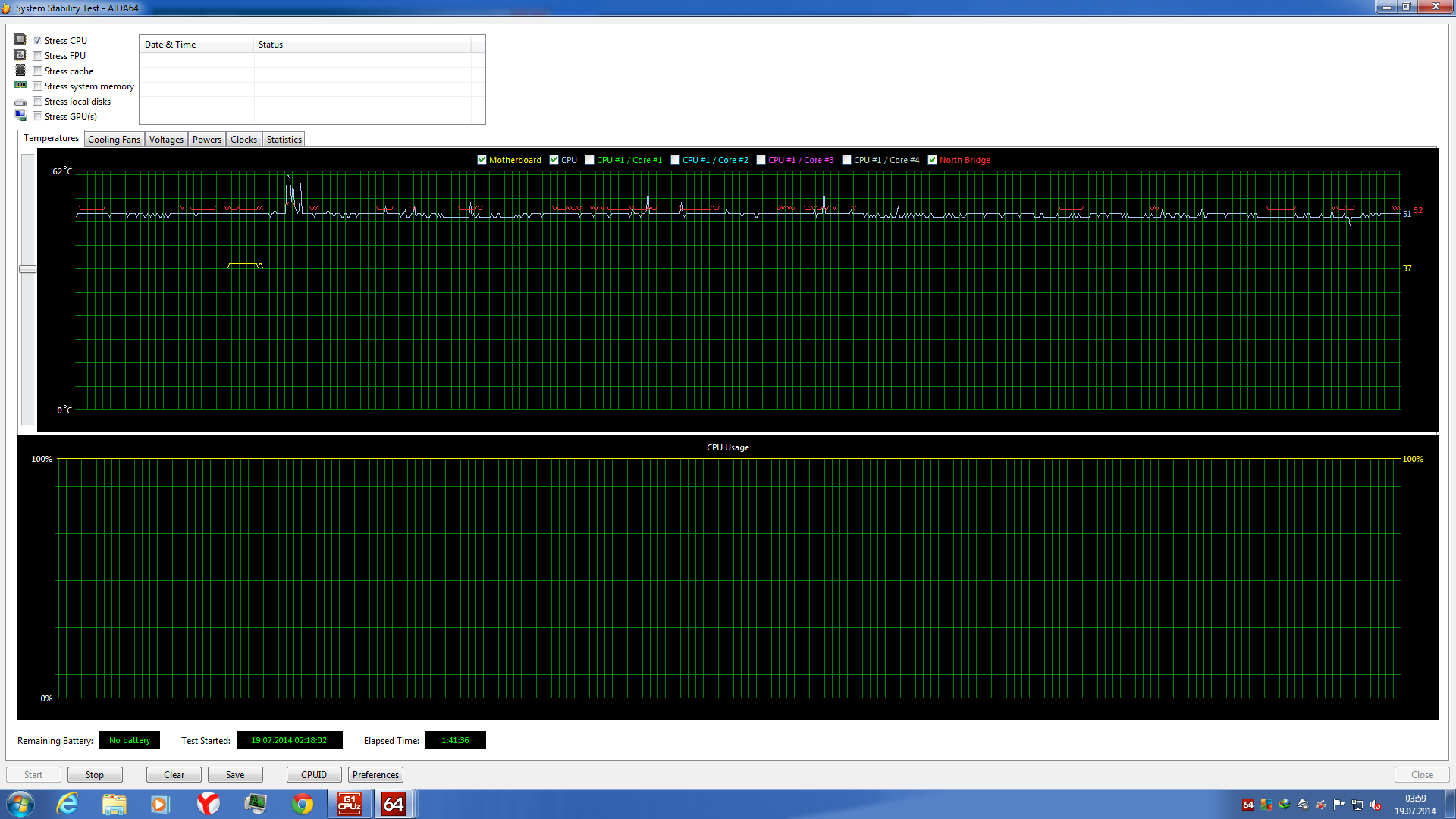This screenshot has width=1456, height=819.
Task: Uncheck the Stress CPU checkbox
Action: click(x=37, y=41)
